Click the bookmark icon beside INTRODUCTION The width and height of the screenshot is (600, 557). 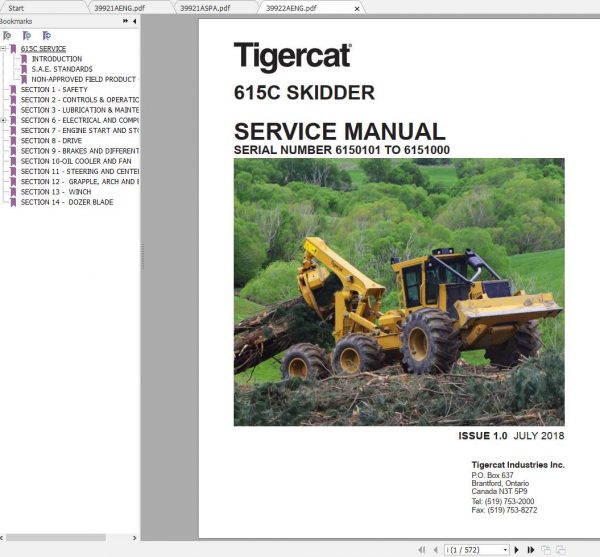[x=24, y=59]
